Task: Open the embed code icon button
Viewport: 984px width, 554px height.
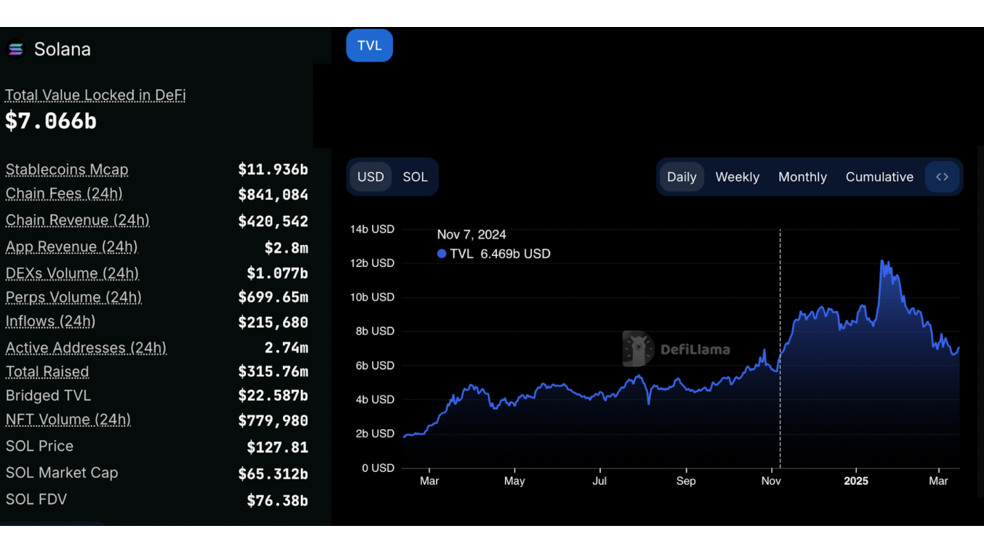Action: [x=941, y=177]
